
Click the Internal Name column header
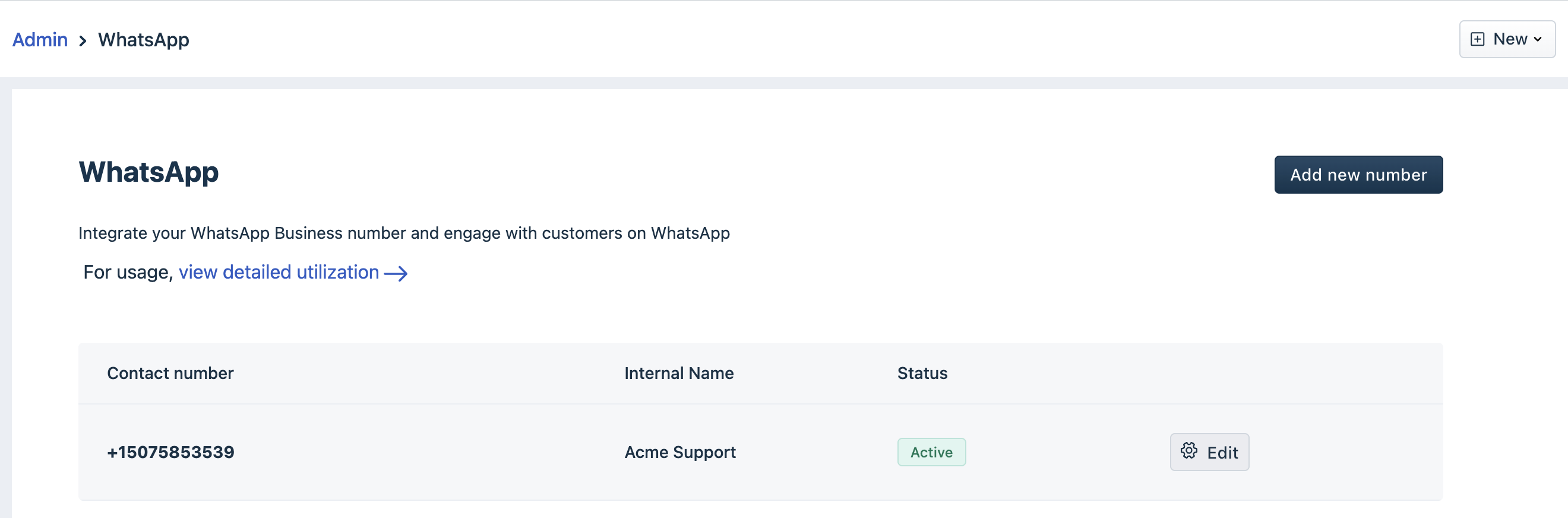[679, 373]
